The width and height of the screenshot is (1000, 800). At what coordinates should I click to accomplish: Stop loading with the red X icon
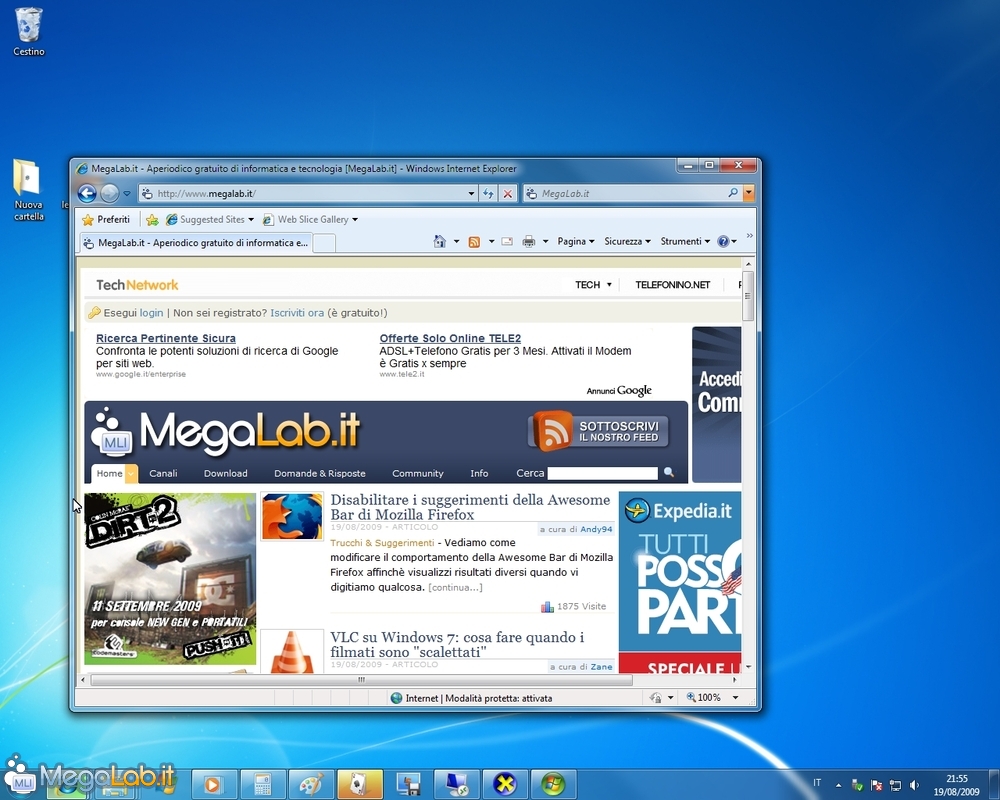[508, 193]
